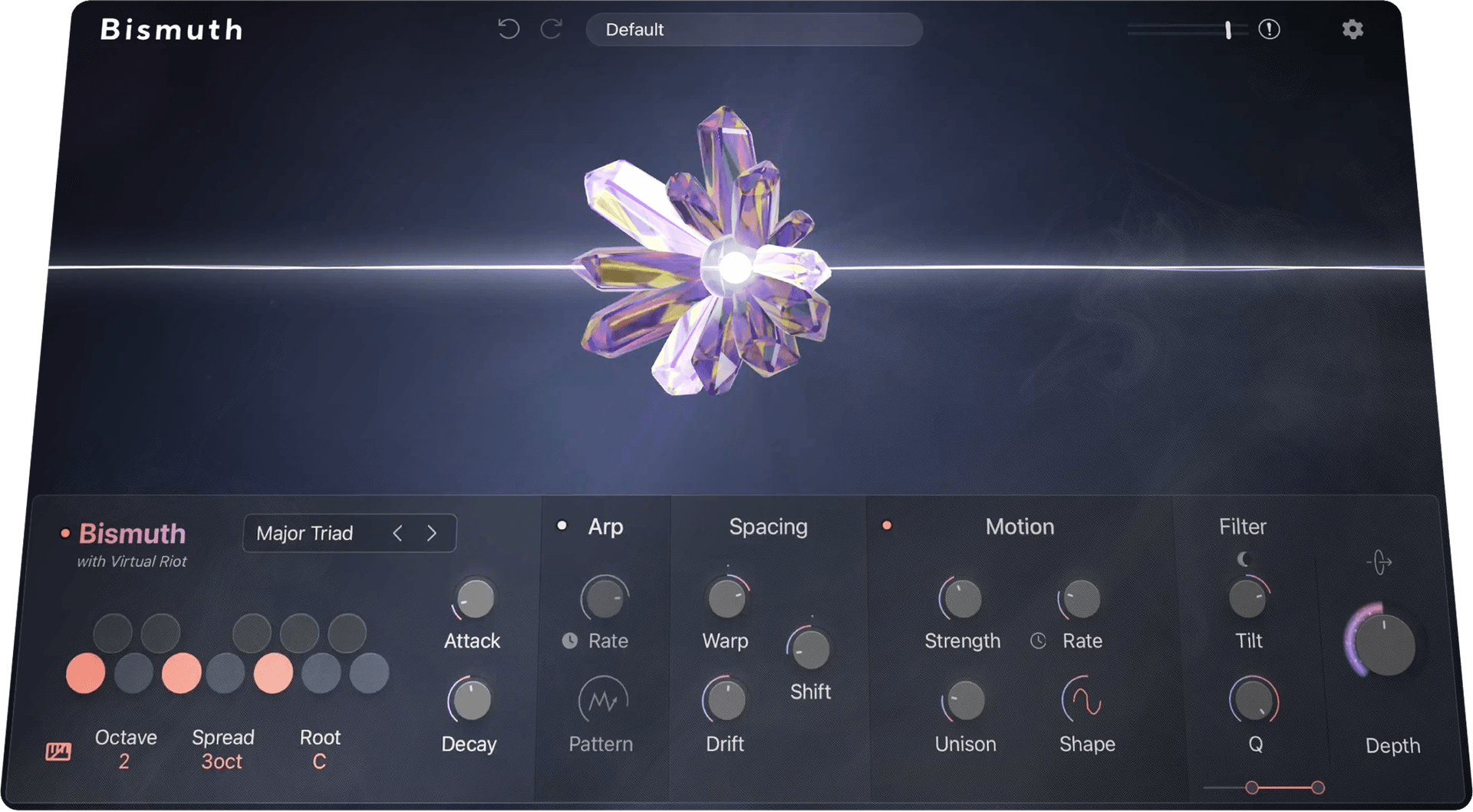Open the Arp Pattern selector

tap(603, 700)
